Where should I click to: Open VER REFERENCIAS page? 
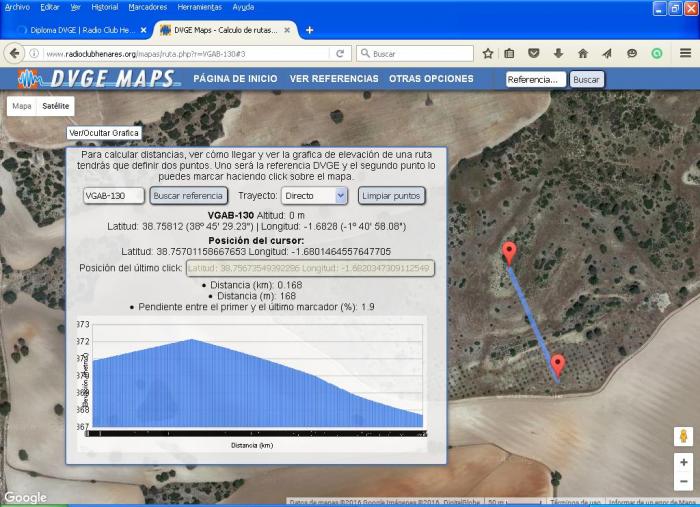[334, 79]
